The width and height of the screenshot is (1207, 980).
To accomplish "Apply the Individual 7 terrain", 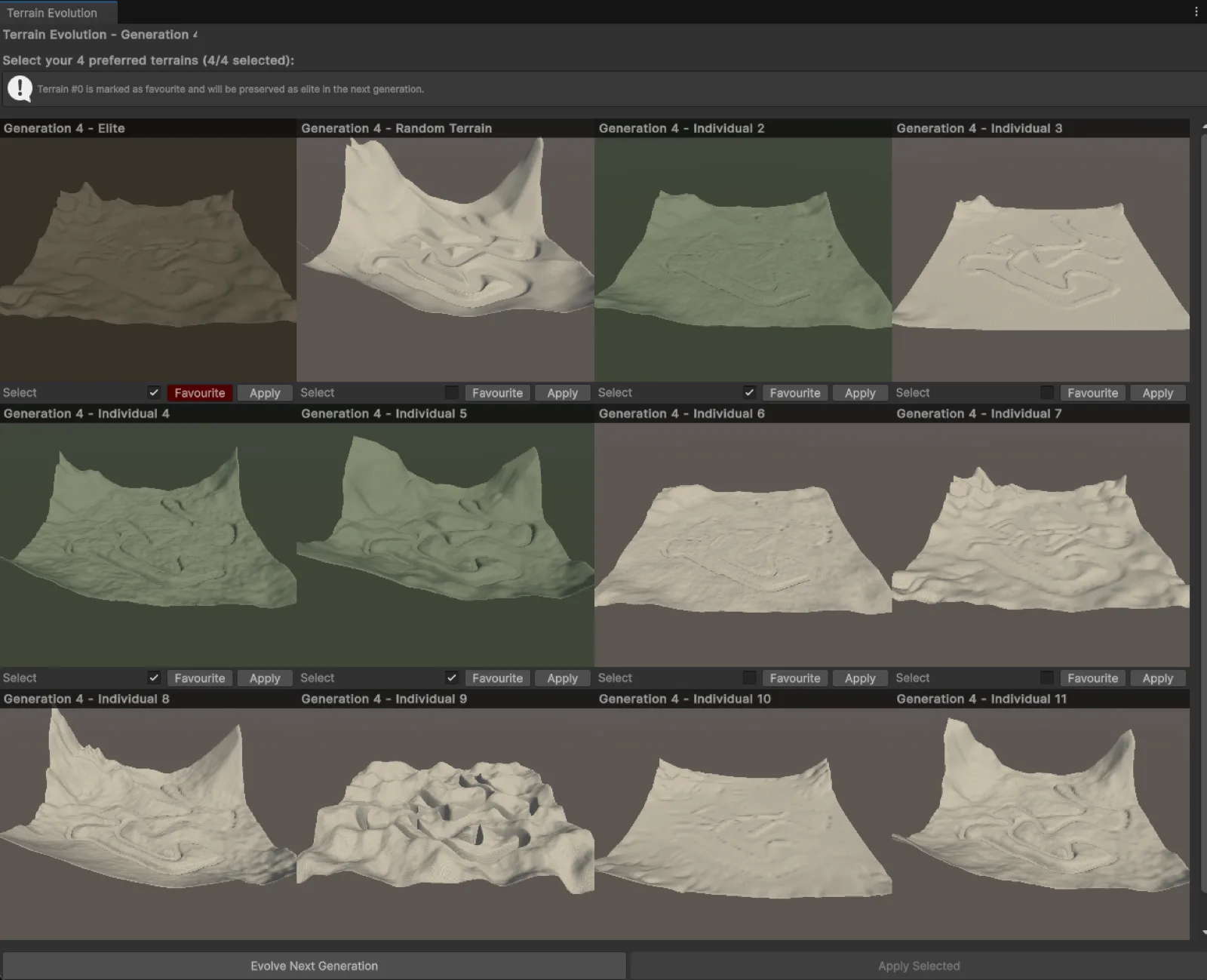I will pyautogui.click(x=1157, y=678).
